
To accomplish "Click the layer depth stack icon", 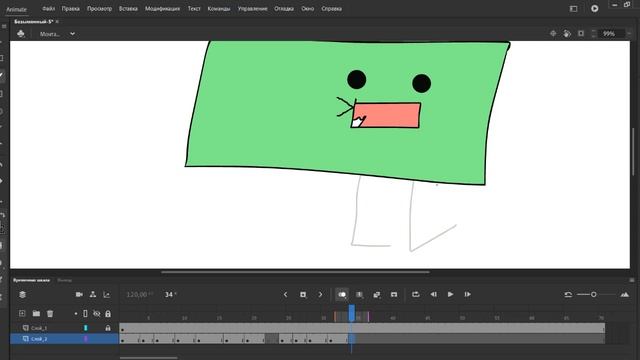I will coord(22,294).
